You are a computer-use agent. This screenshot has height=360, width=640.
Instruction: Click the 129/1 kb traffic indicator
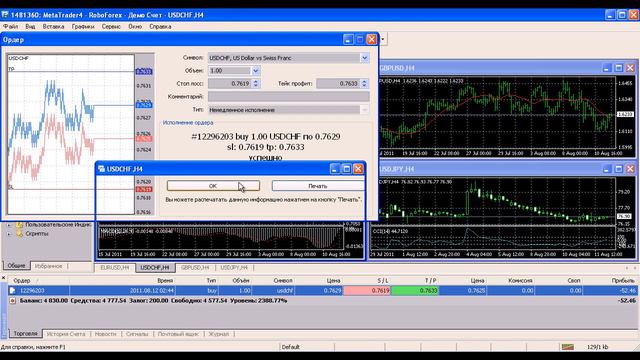point(598,347)
